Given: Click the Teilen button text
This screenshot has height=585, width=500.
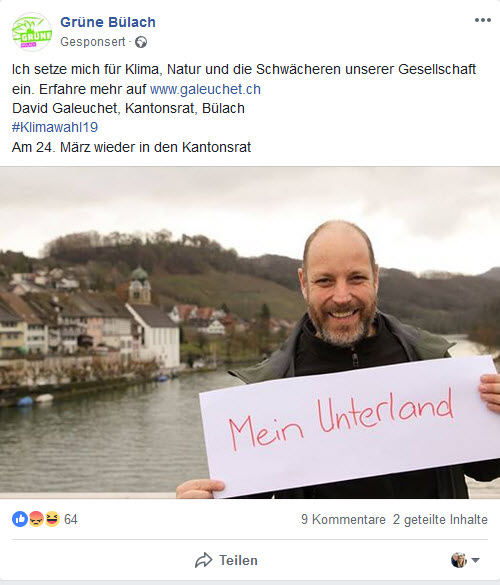Looking at the screenshot, I should point(238,560).
